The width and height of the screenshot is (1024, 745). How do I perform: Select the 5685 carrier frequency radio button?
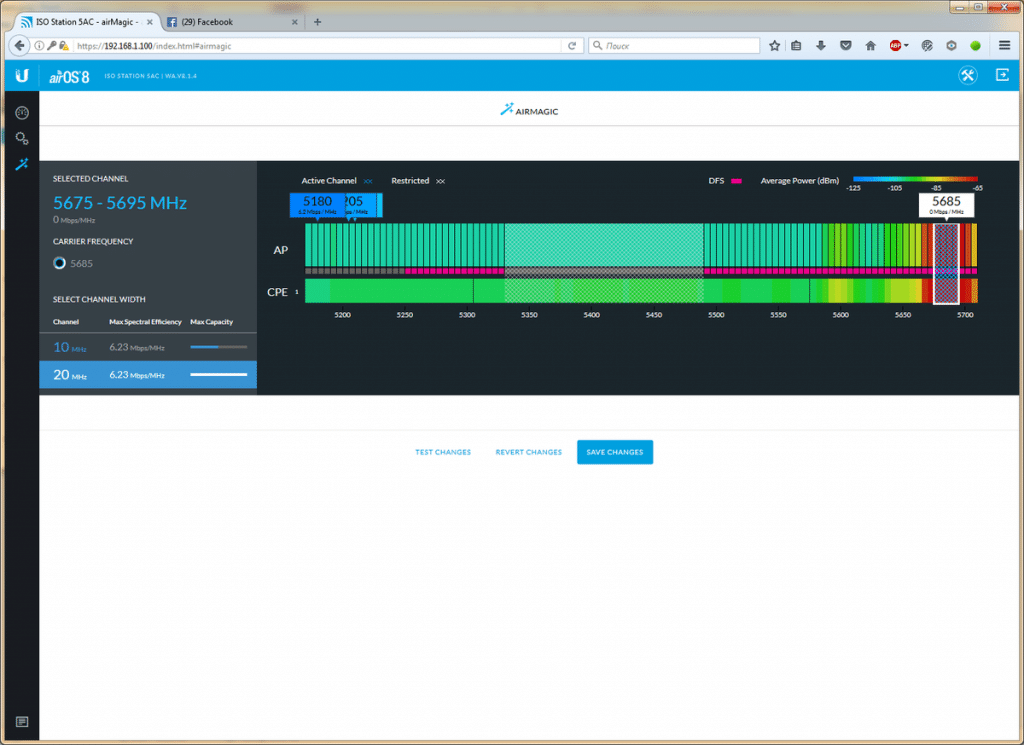pyautogui.click(x=60, y=263)
